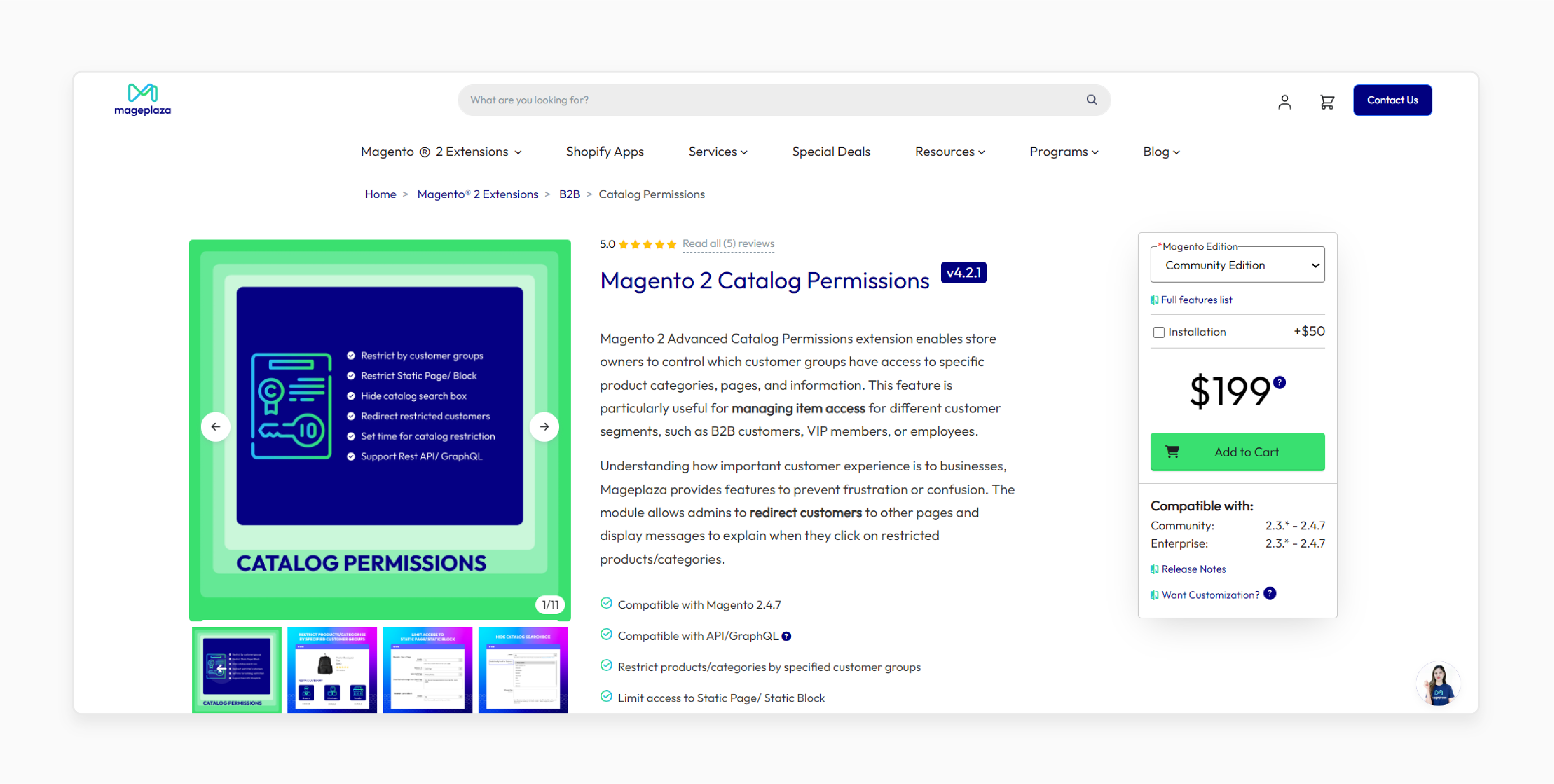Click the search magnifier icon

pyautogui.click(x=1091, y=100)
